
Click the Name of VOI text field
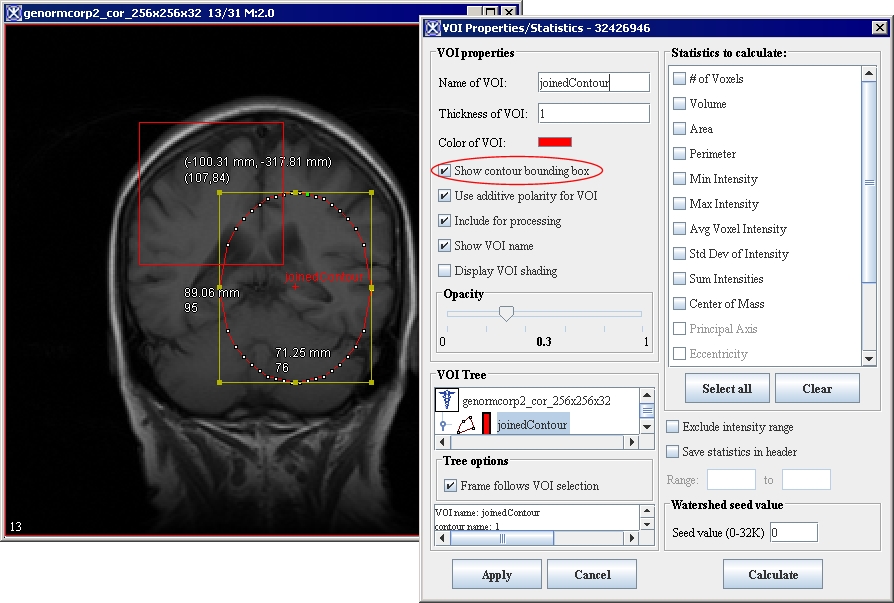pyautogui.click(x=593, y=83)
